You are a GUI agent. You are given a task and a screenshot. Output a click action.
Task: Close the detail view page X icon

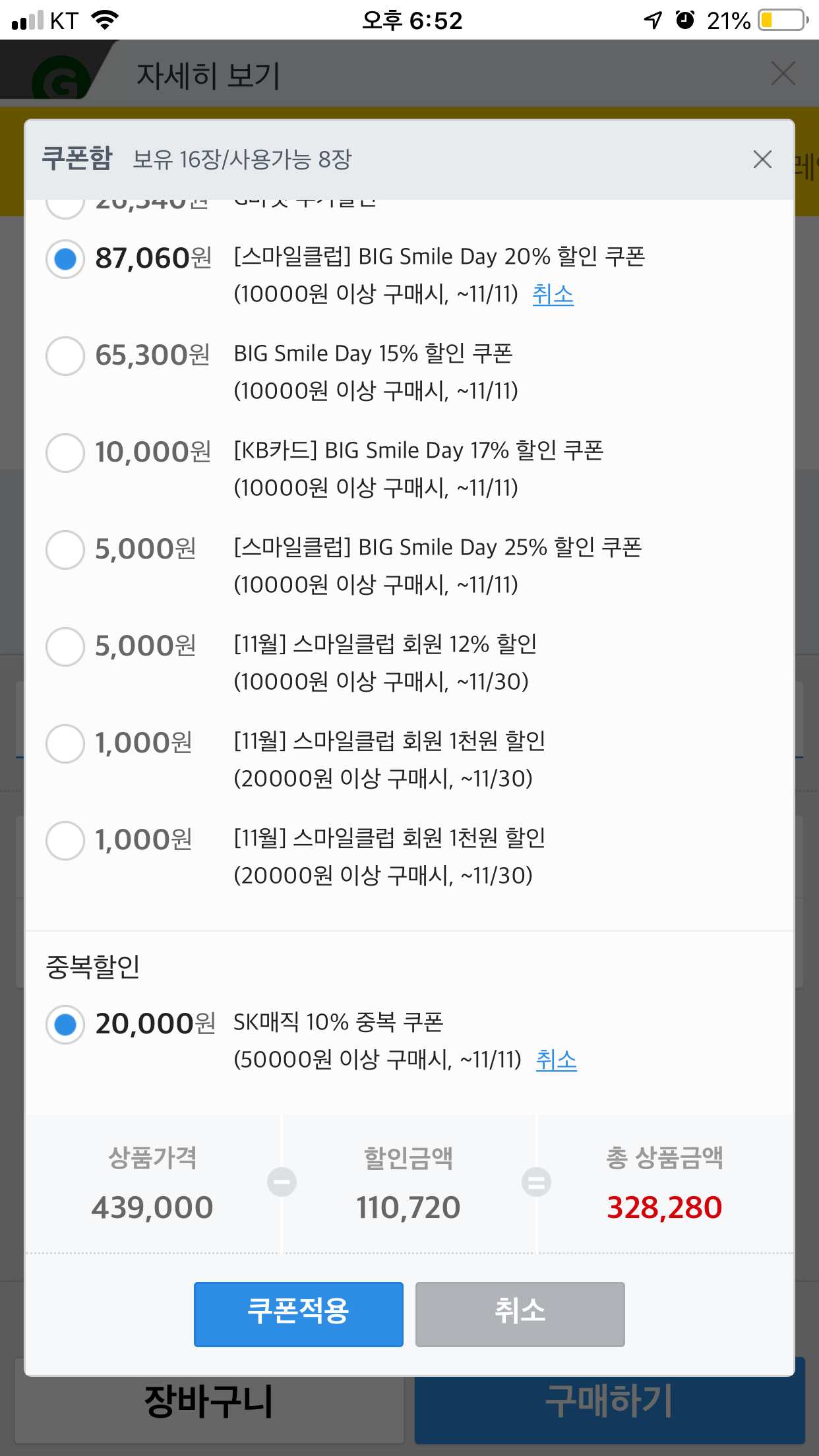coord(783,74)
